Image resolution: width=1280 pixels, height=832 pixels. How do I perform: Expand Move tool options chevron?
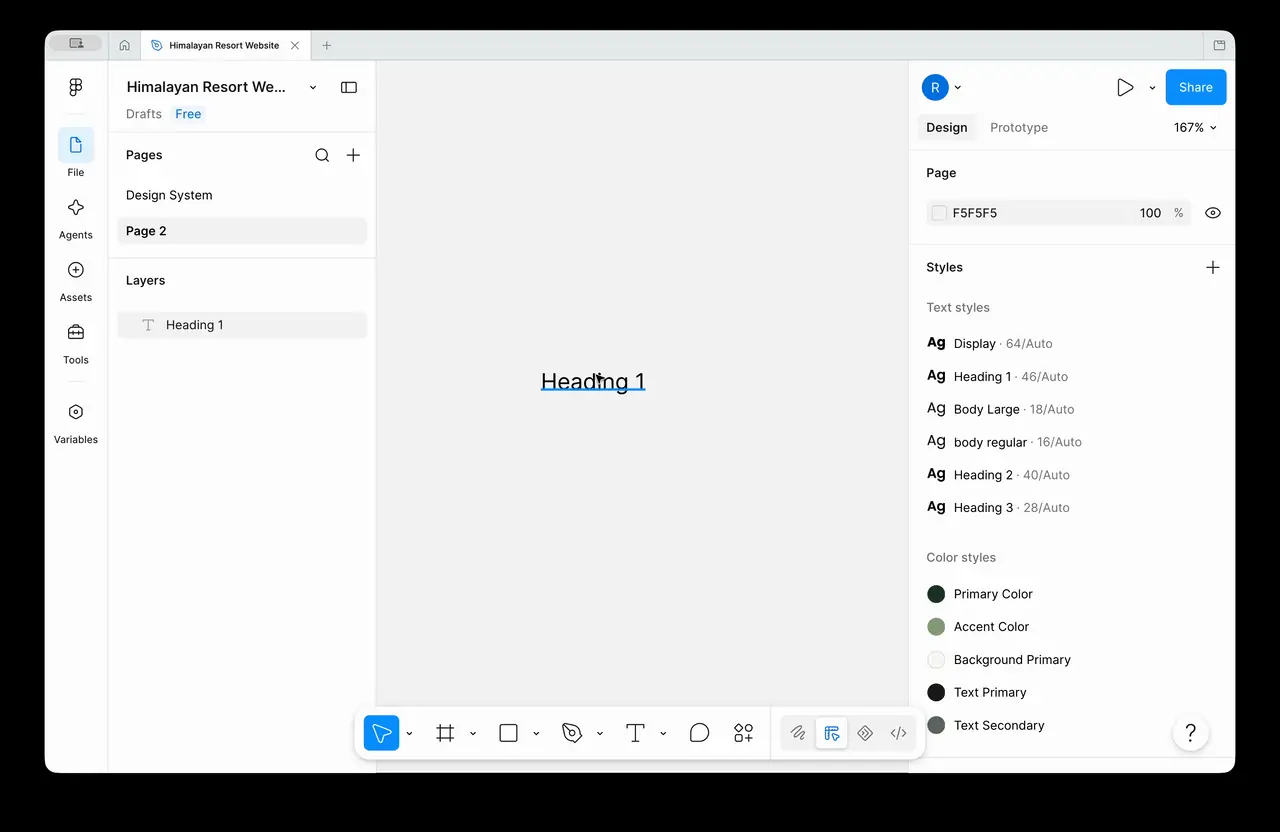(x=409, y=734)
